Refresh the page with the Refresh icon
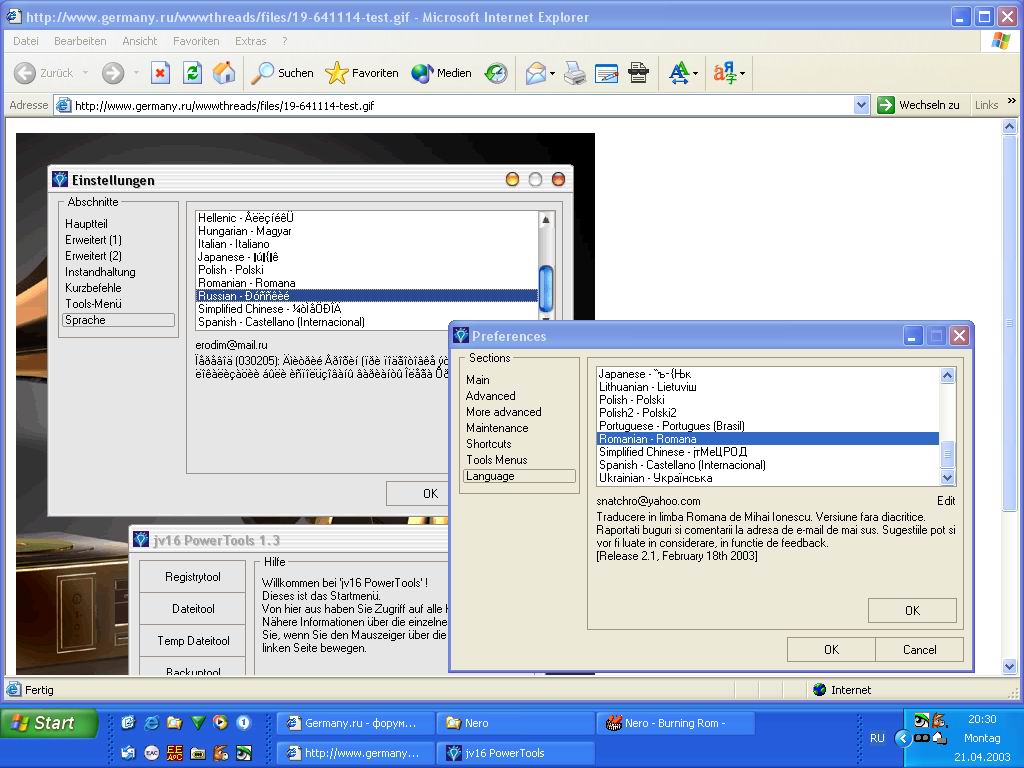The width and height of the screenshot is (1024, 768). tap(192, 73)
